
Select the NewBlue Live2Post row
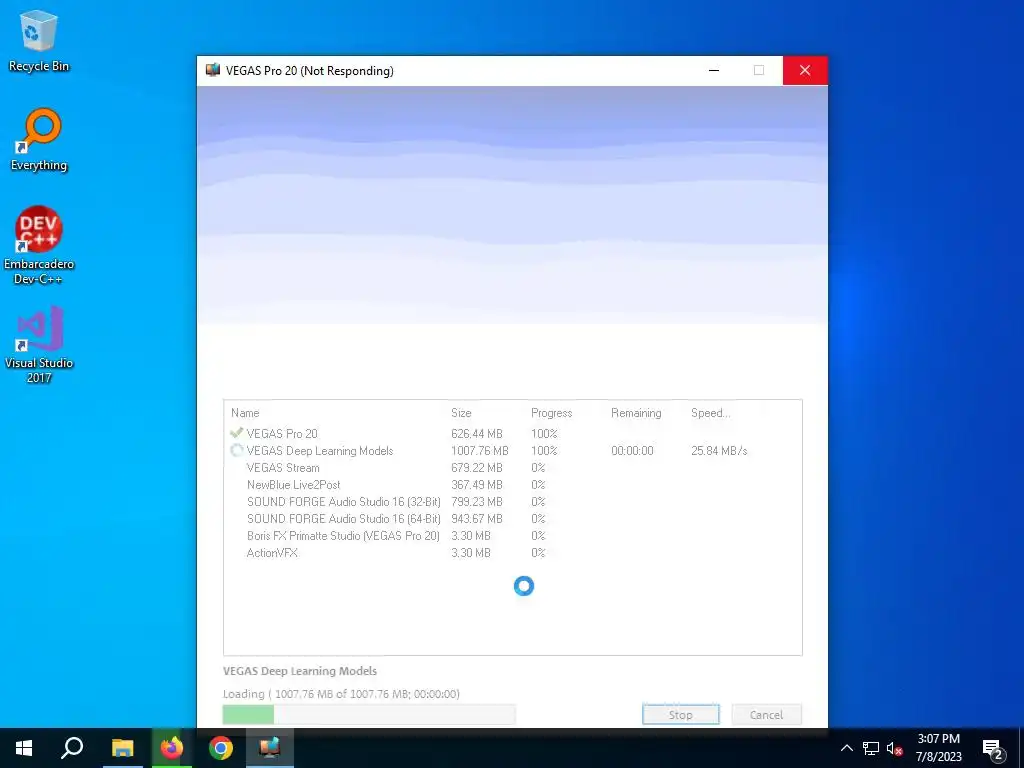(x=513, y=484)
